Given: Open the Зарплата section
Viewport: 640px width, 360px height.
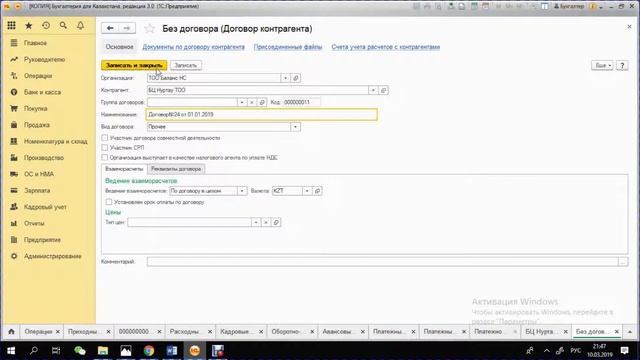Looking at the screenshot, I should tap(37, 191).
